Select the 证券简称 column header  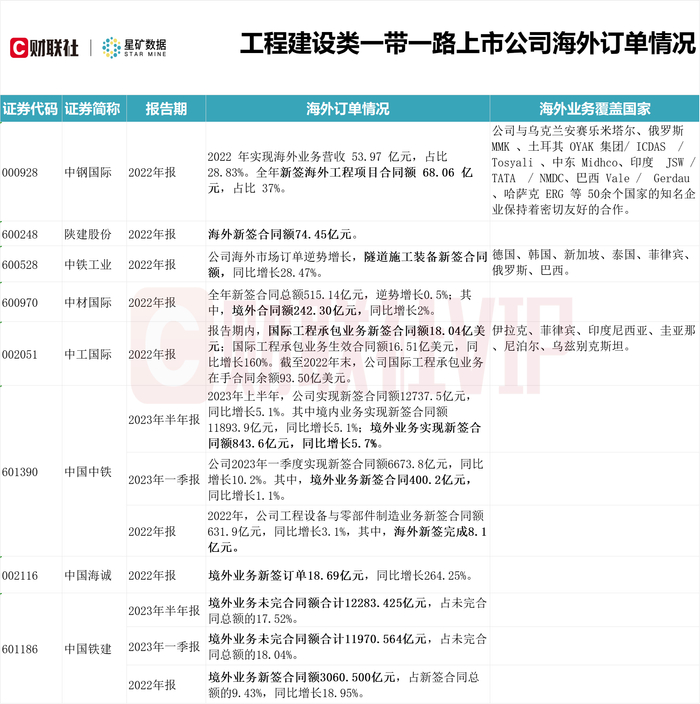93,109
